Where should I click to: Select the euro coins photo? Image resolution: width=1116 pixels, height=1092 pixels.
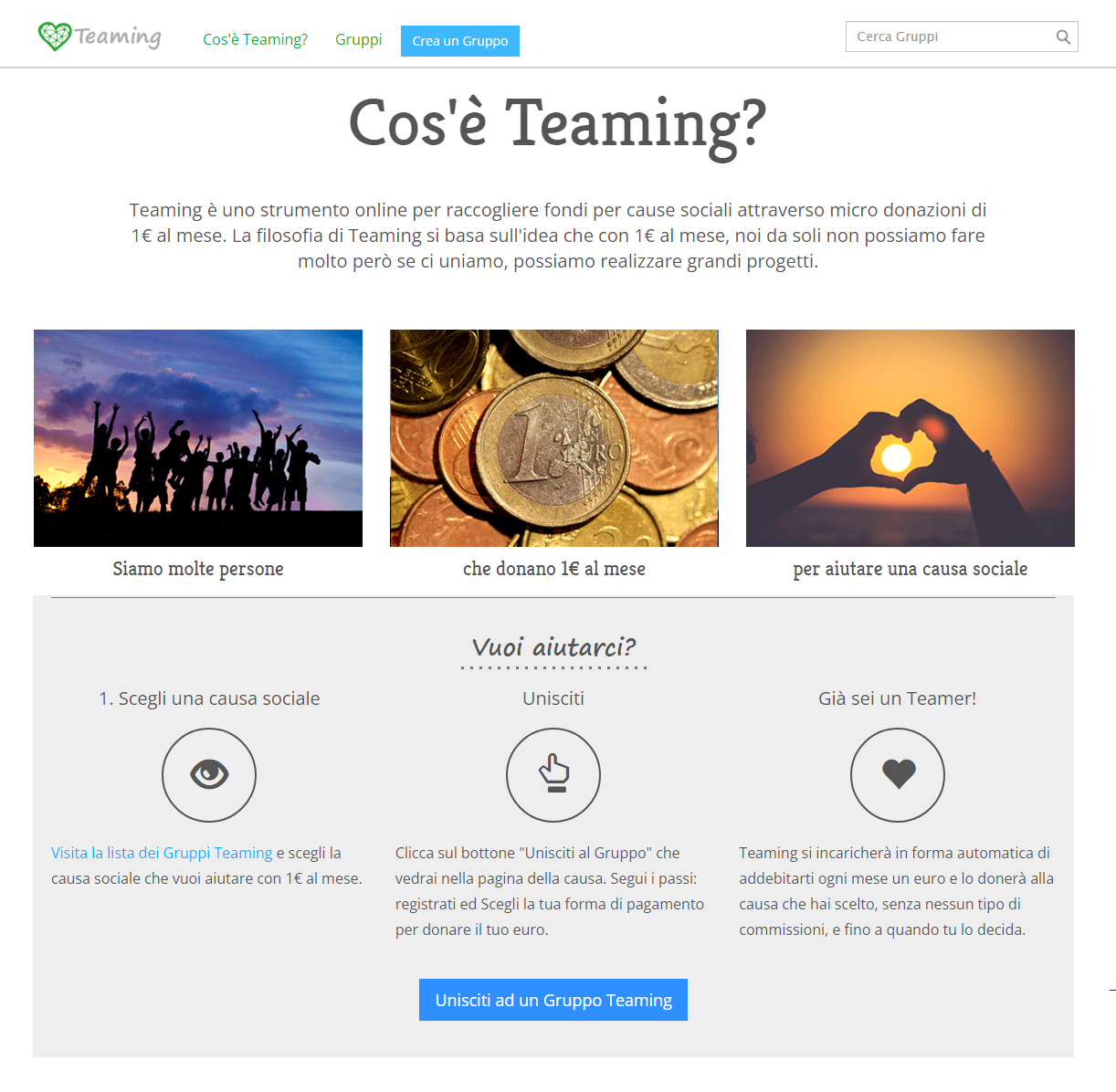[x=554, y=438]
